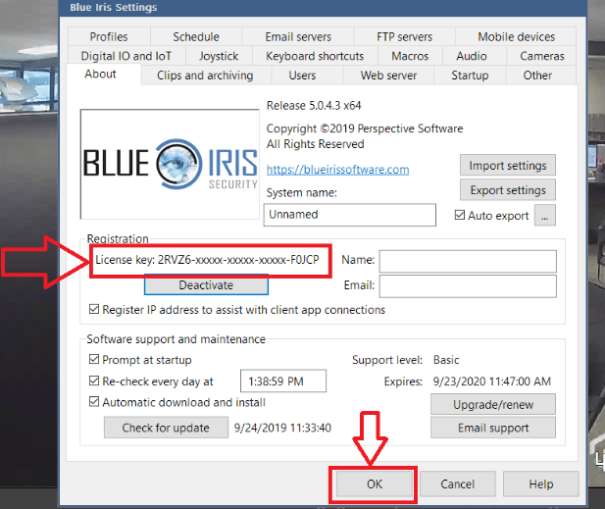
Task: Click the System name text field
Action: coord(351,214)
